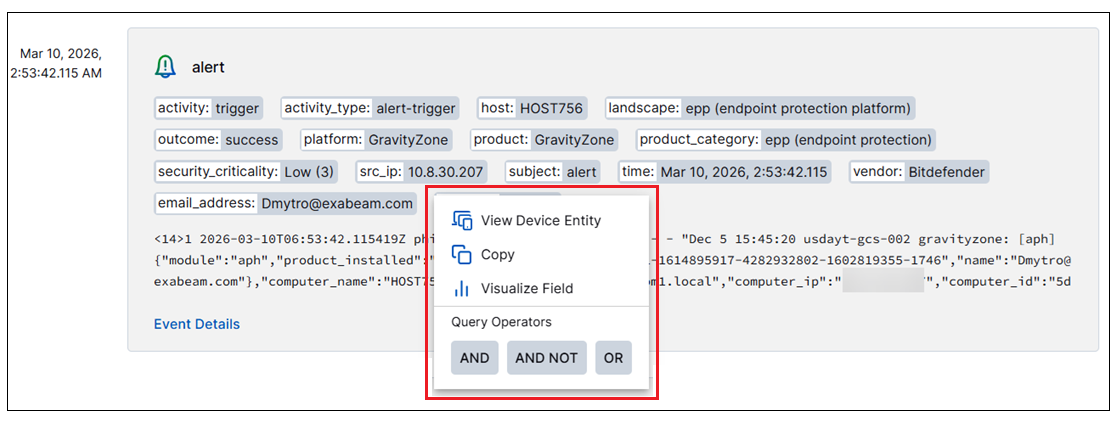Screen dimensions: 1120x423
Task: Click the Query Operators heading
Action: pos(501,322)
